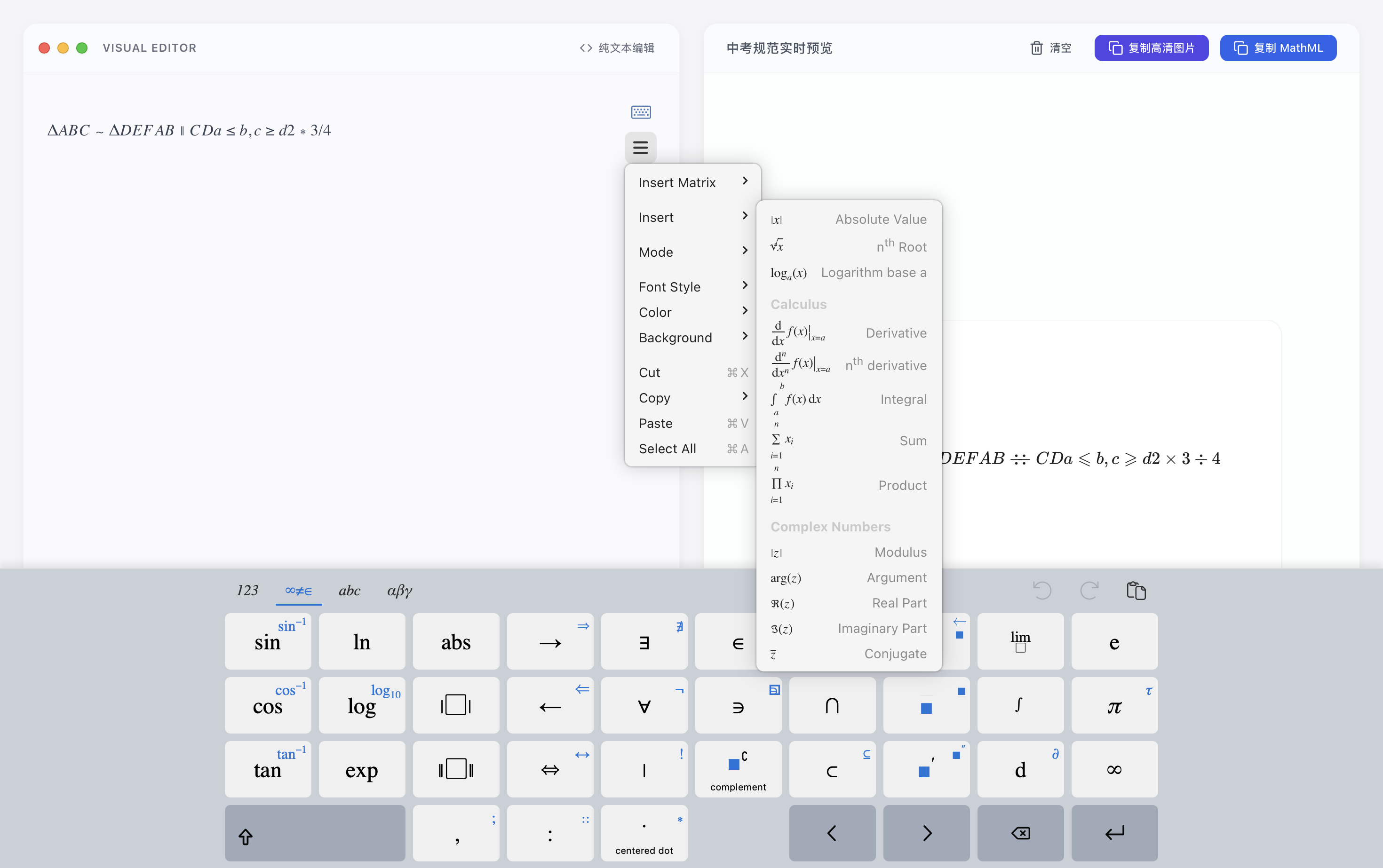
Task: Toggle the shift key on keyboard
Action: click(x=315, y=833)
